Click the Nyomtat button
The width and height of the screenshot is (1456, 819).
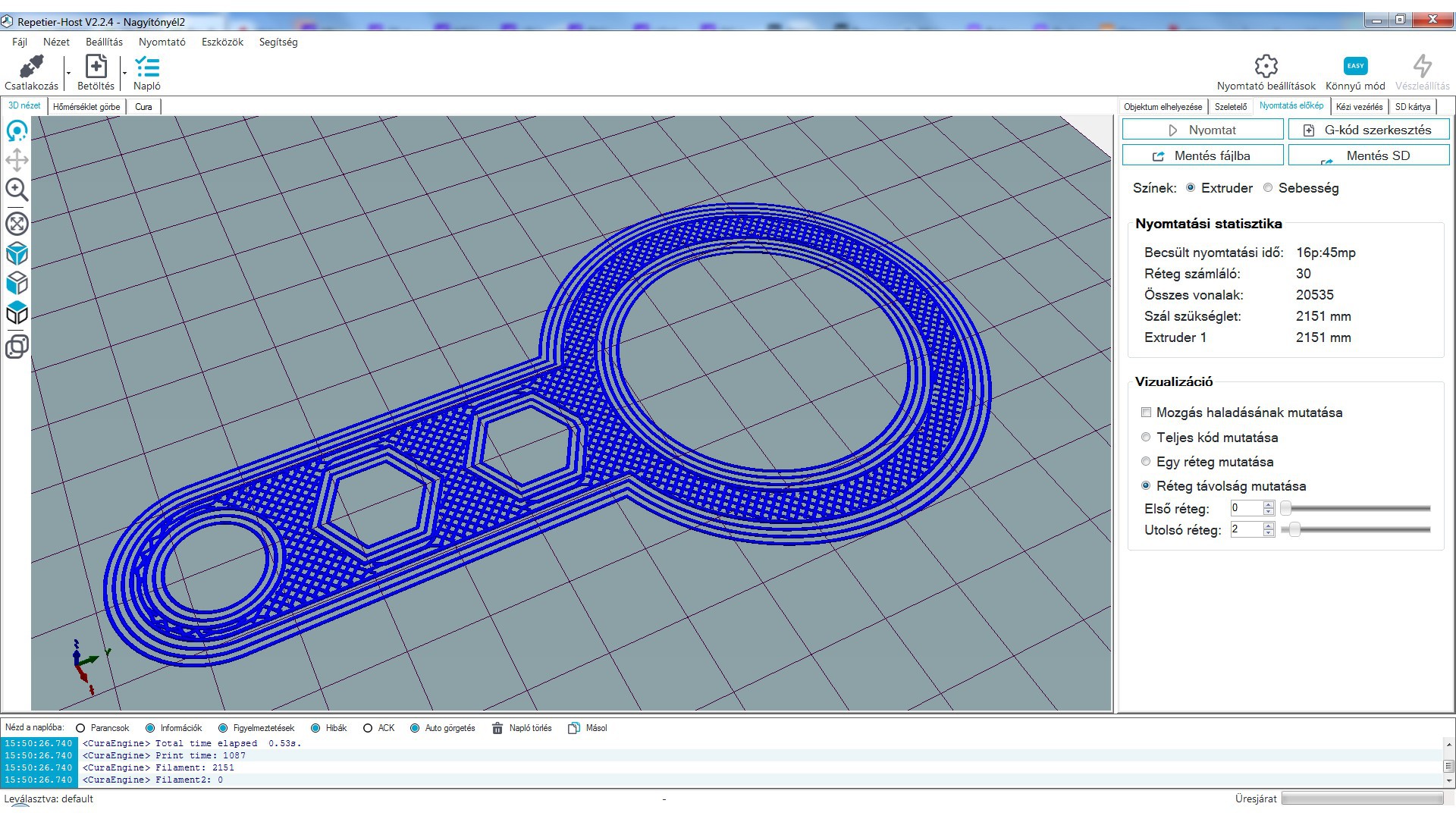click(1203, 130)
